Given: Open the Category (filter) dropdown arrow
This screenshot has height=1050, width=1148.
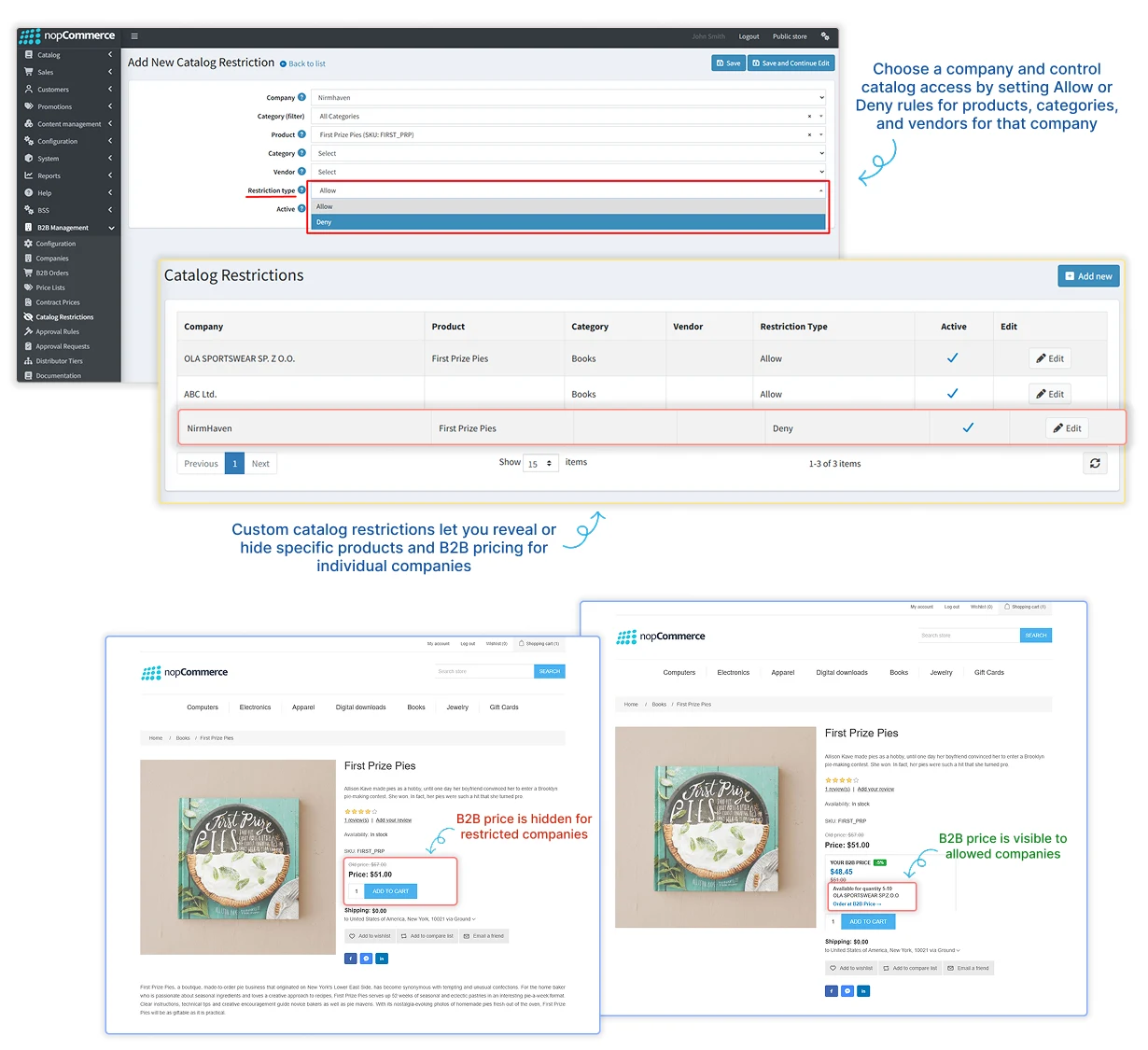Looking at the screenshot, I should tap(821, 117).
